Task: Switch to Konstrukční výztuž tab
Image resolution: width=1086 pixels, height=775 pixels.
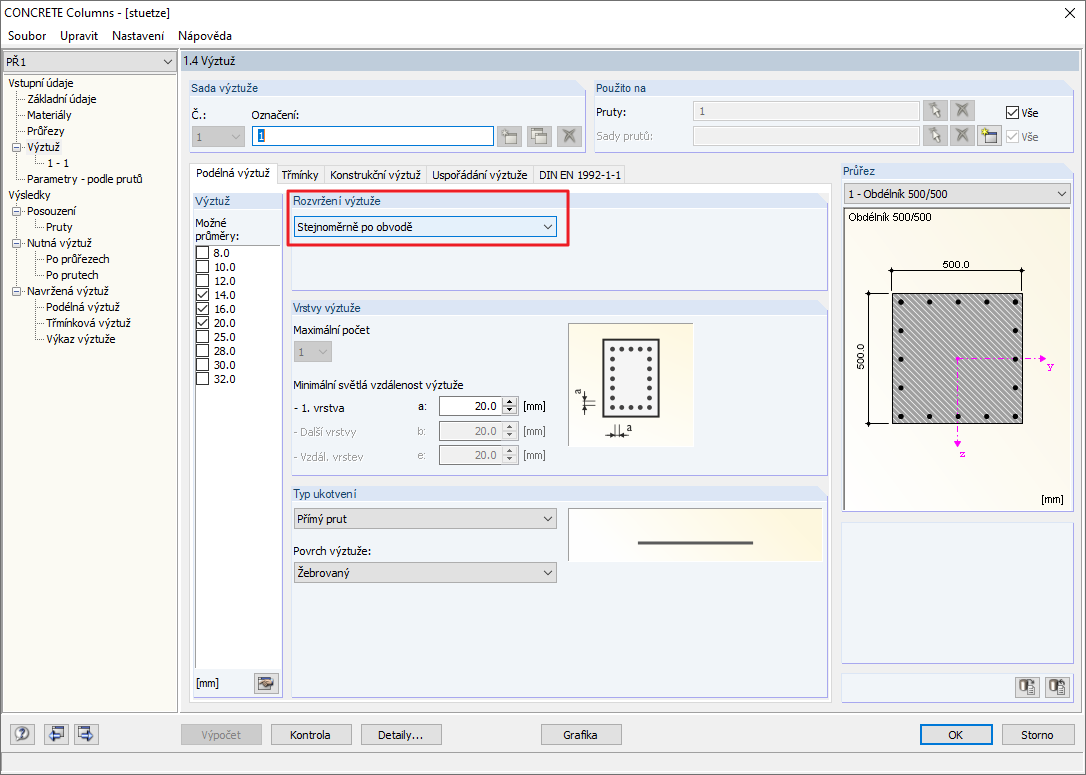Action: [375, 175]
